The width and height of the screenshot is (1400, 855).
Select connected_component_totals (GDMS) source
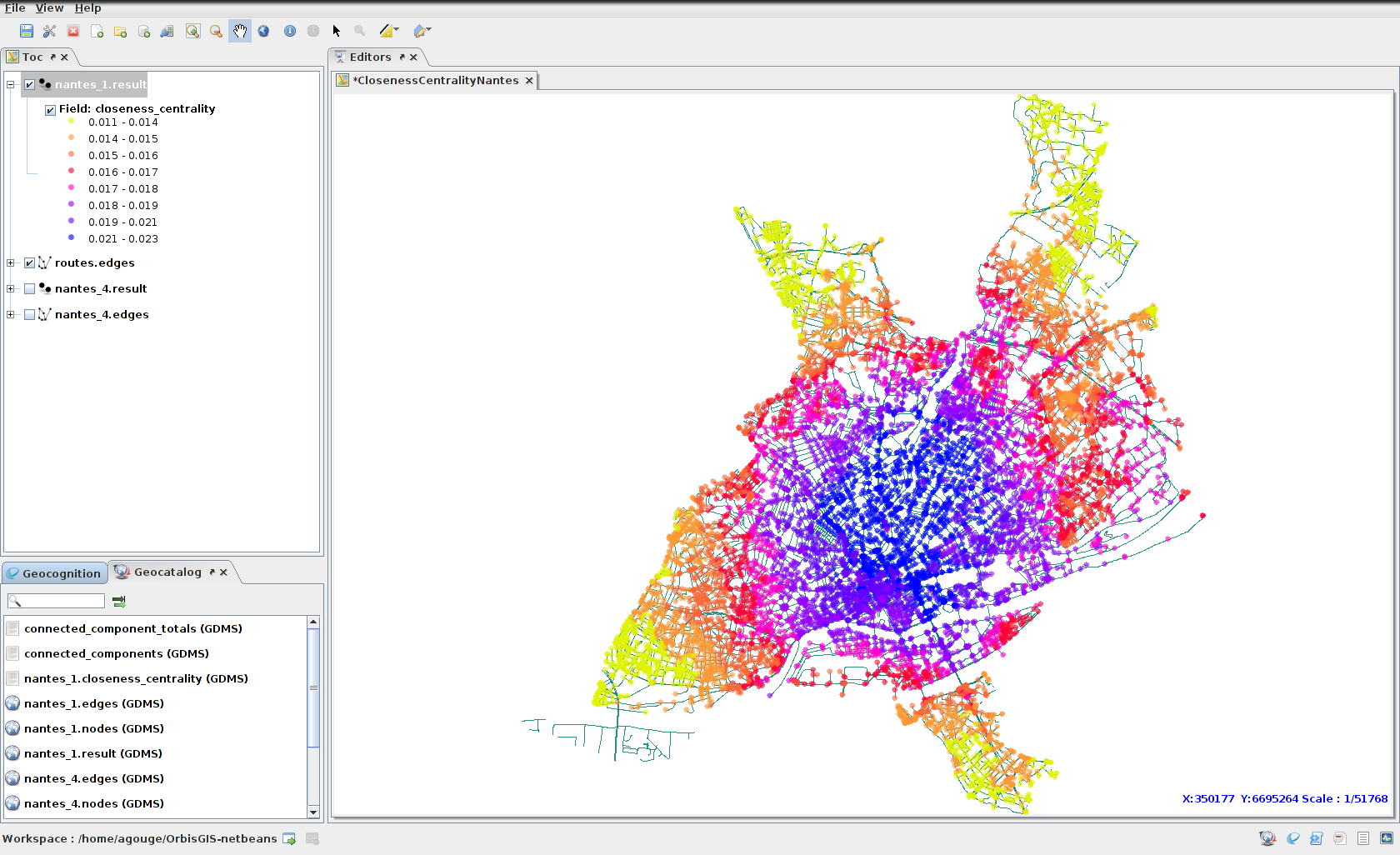pos(133,628)
